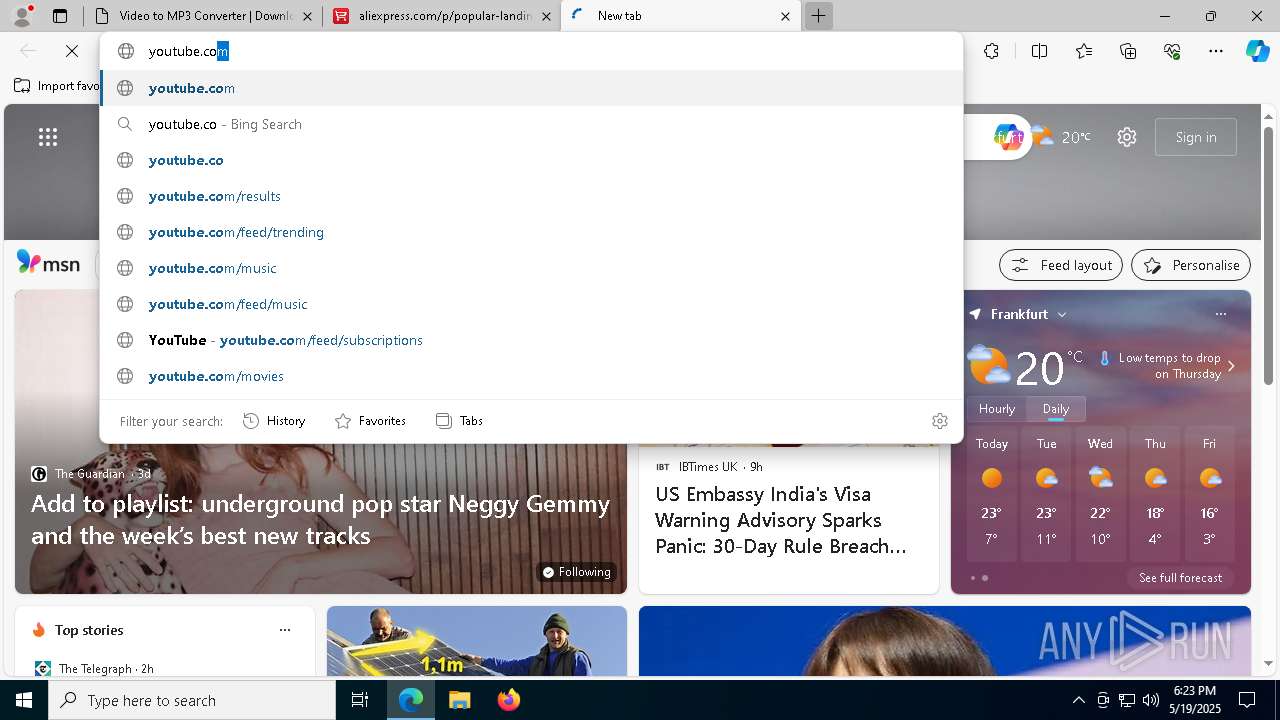
Task: Close the New tab tab
Action: pyautogui.click(x=785, y=16)
